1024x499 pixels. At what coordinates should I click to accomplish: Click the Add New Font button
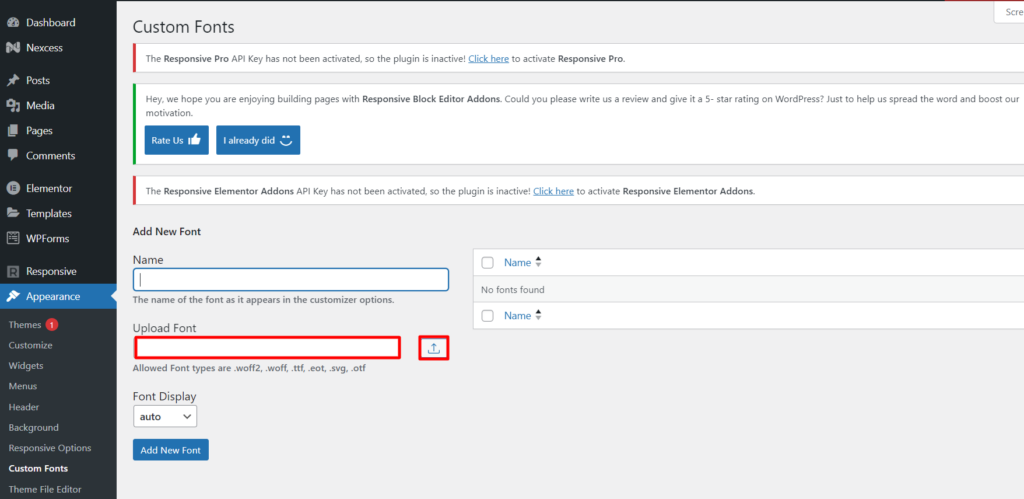170,449
